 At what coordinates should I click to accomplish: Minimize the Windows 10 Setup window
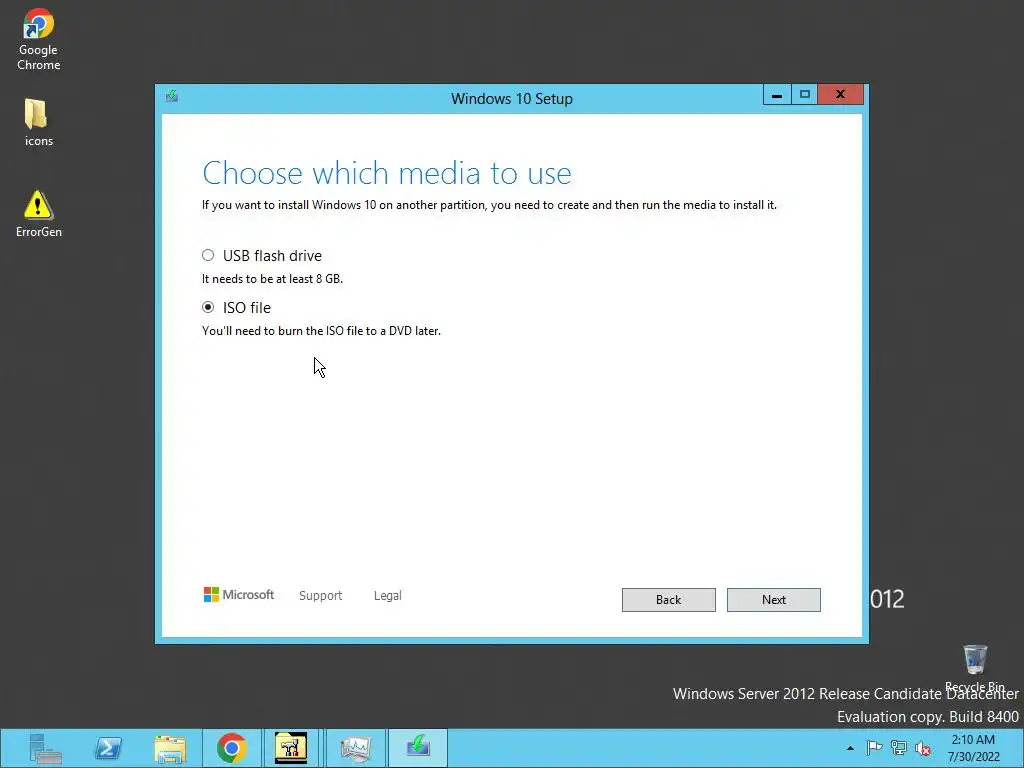pos(776,95)
